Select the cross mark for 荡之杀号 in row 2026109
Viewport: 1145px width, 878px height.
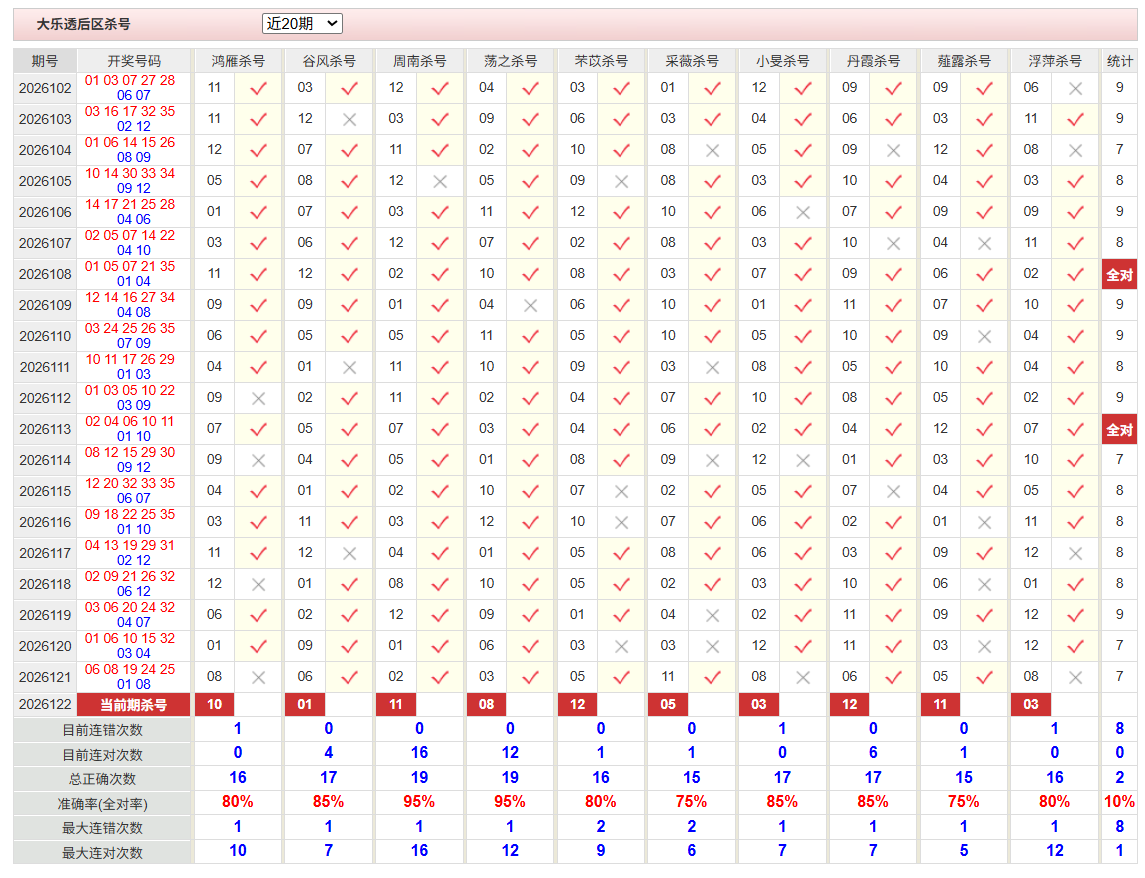[x=531, y=306]
